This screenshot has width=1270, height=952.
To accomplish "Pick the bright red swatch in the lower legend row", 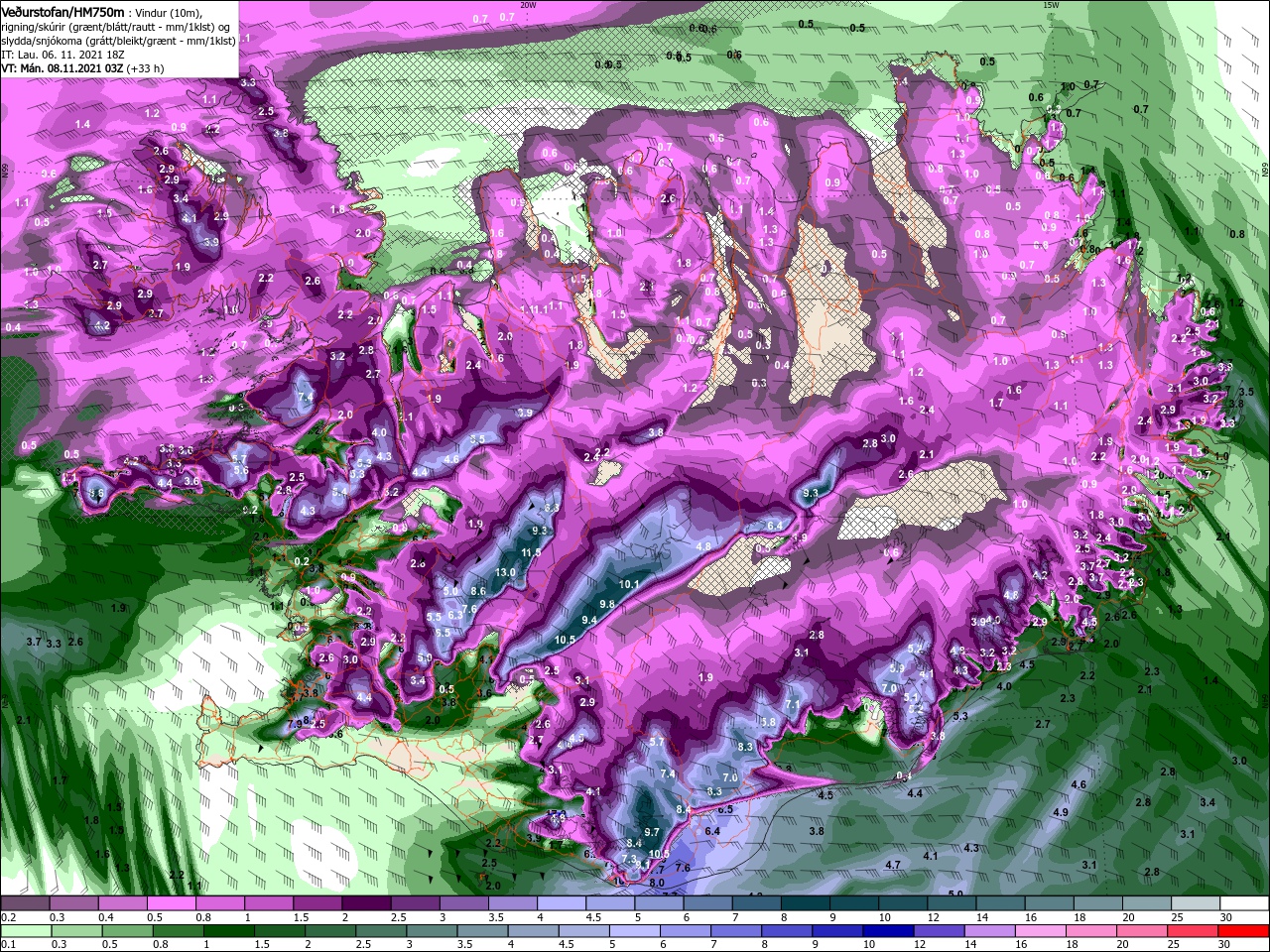I will click(1244, 930).
